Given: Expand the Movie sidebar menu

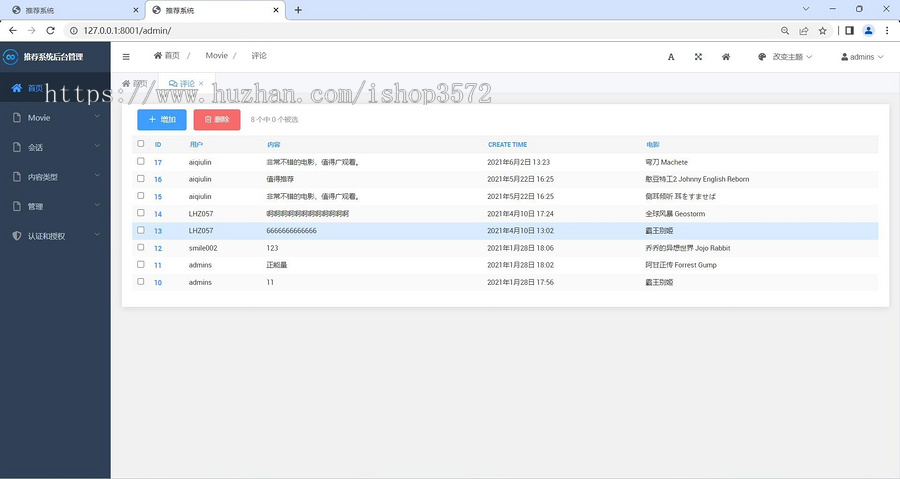Looking at the screenshot, I should (x=55, y=118).
